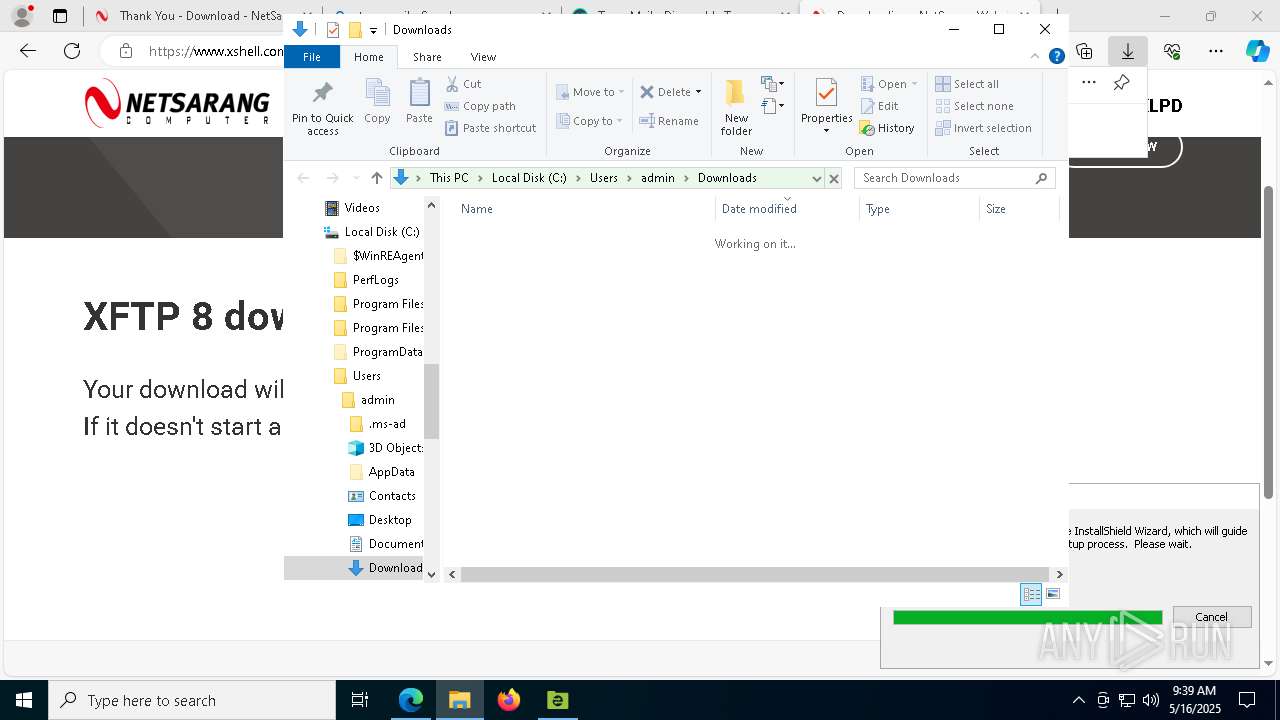Select the Home ribbon tab
Image resolution: width=1280 pixels, height=720 pixels.
point(368,57)
